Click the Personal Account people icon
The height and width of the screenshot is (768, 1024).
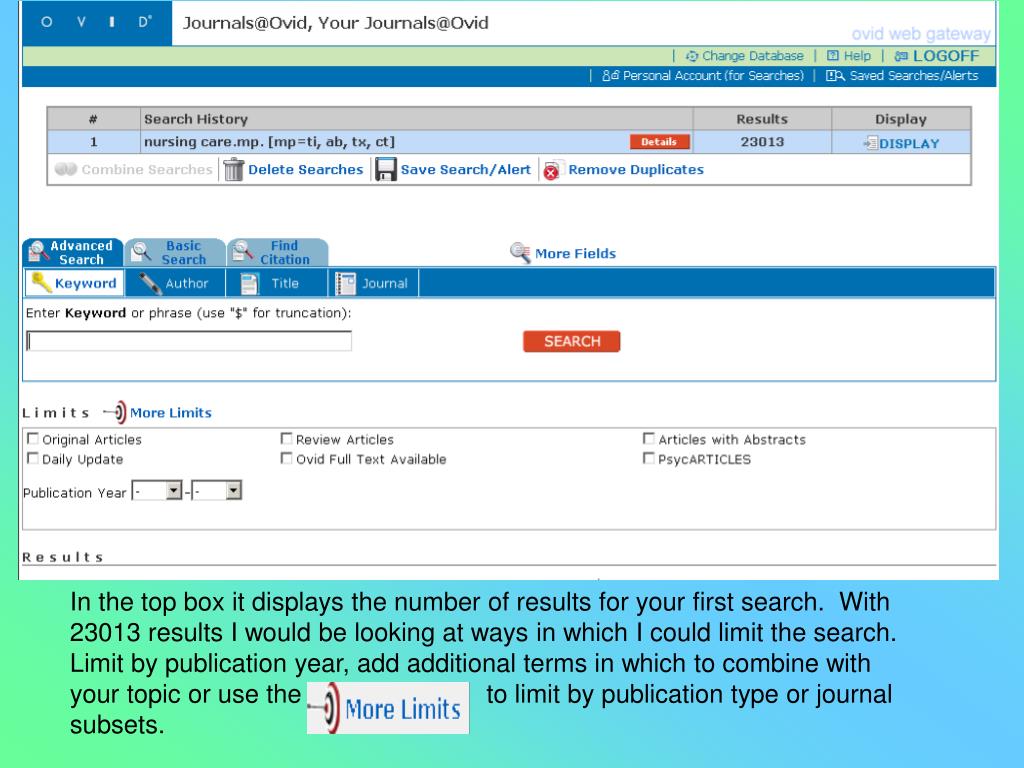[x=611, y=76]
